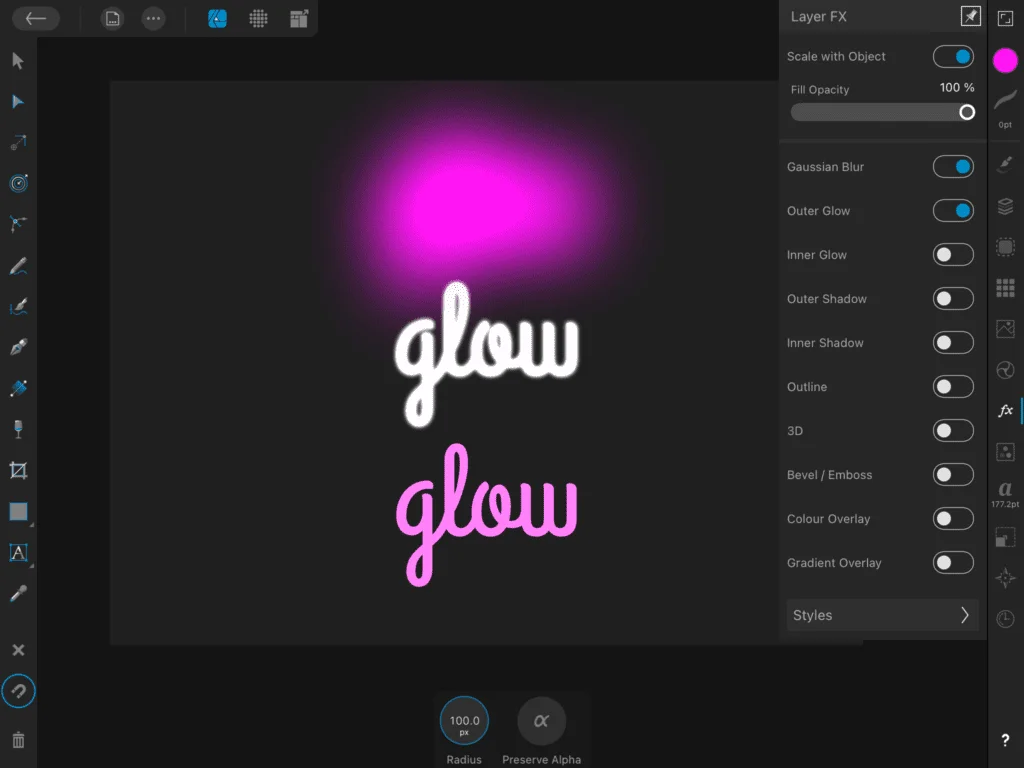The width and height of the screenshot is (1024, 768).
Task: Open the Layers studio panel
Action: click(x=1005, y=207)
